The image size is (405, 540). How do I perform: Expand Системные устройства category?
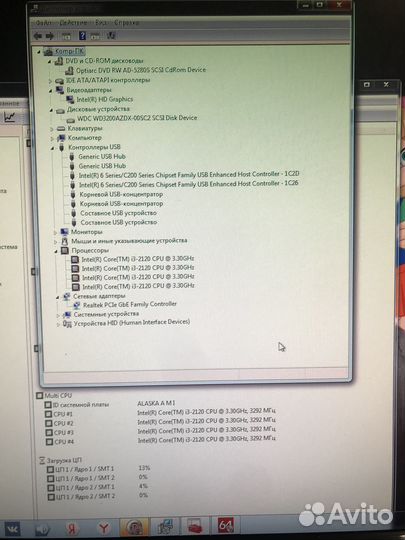(x=58, y=315)
